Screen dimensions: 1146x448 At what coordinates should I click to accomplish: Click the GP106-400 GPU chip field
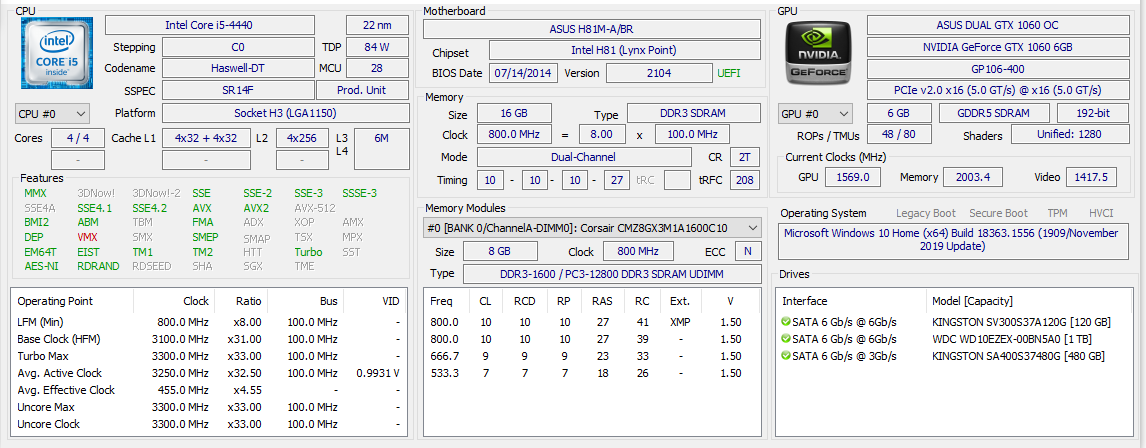point(997,69)
